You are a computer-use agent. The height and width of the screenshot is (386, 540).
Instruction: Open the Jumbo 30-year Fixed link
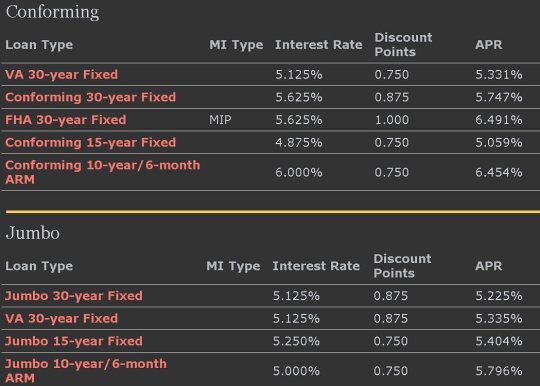(74, 296)
